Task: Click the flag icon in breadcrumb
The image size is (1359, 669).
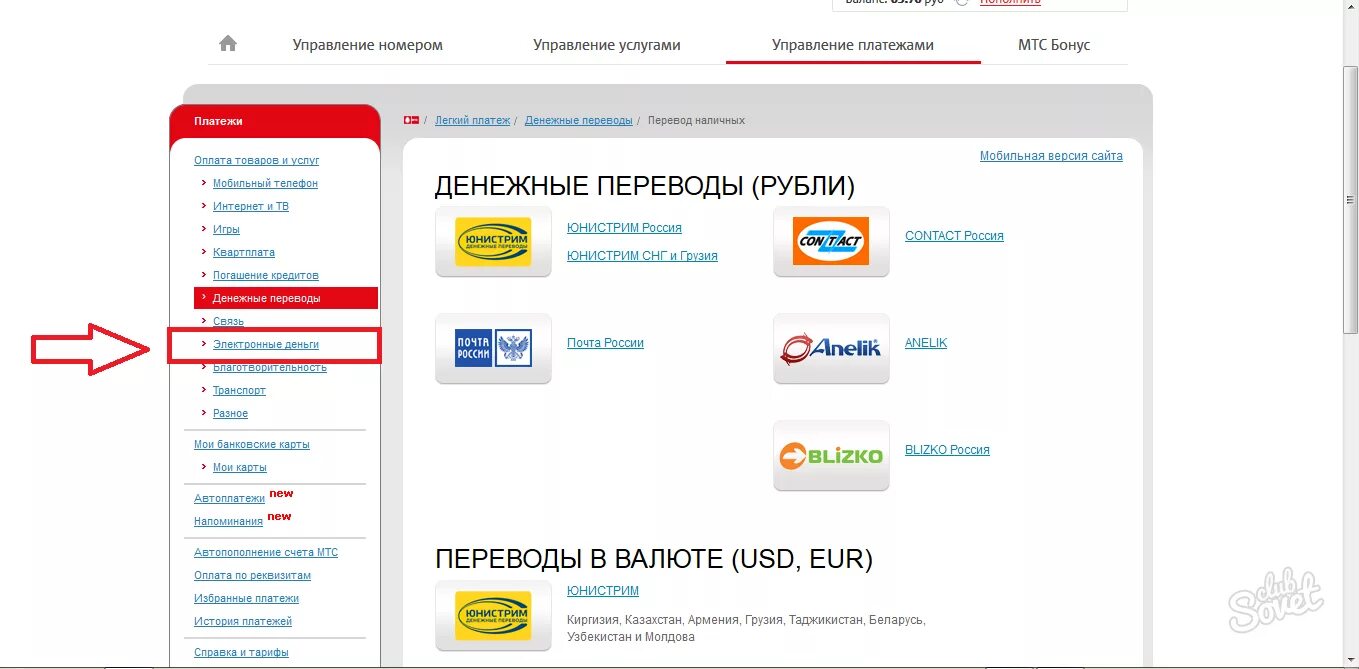Action: [x=411, y=120]
